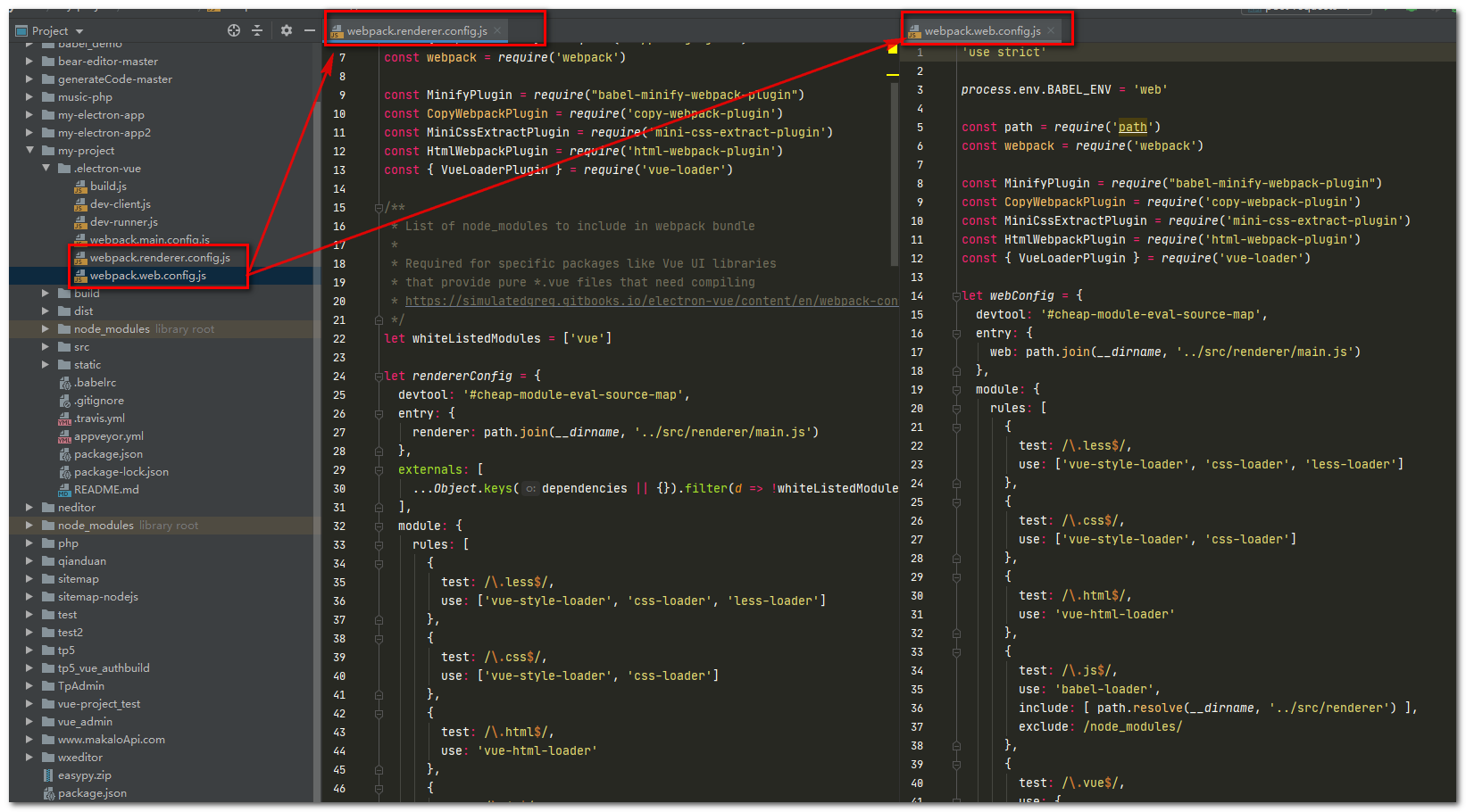Click fold marker at webConfig line 14

(956, 296)
